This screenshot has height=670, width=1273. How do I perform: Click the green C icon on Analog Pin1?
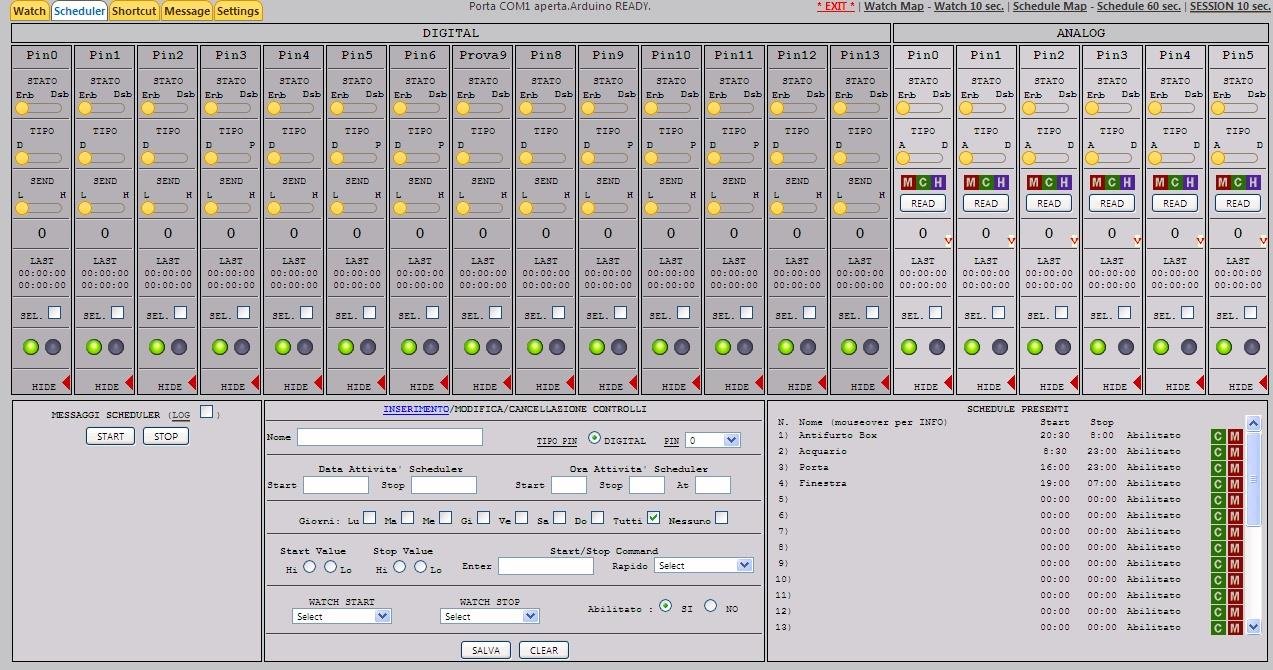986,183
